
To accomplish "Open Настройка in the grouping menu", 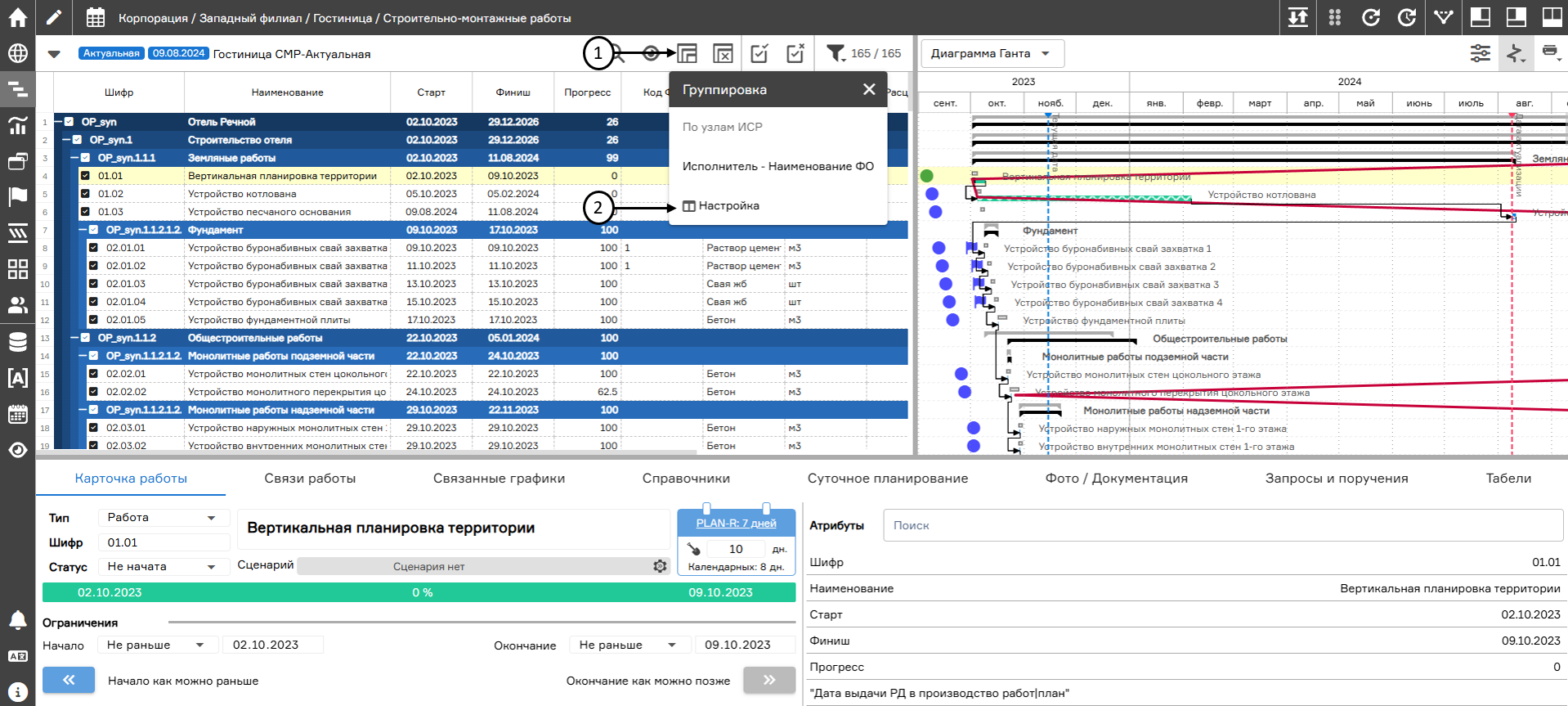I will coord(721,206).
